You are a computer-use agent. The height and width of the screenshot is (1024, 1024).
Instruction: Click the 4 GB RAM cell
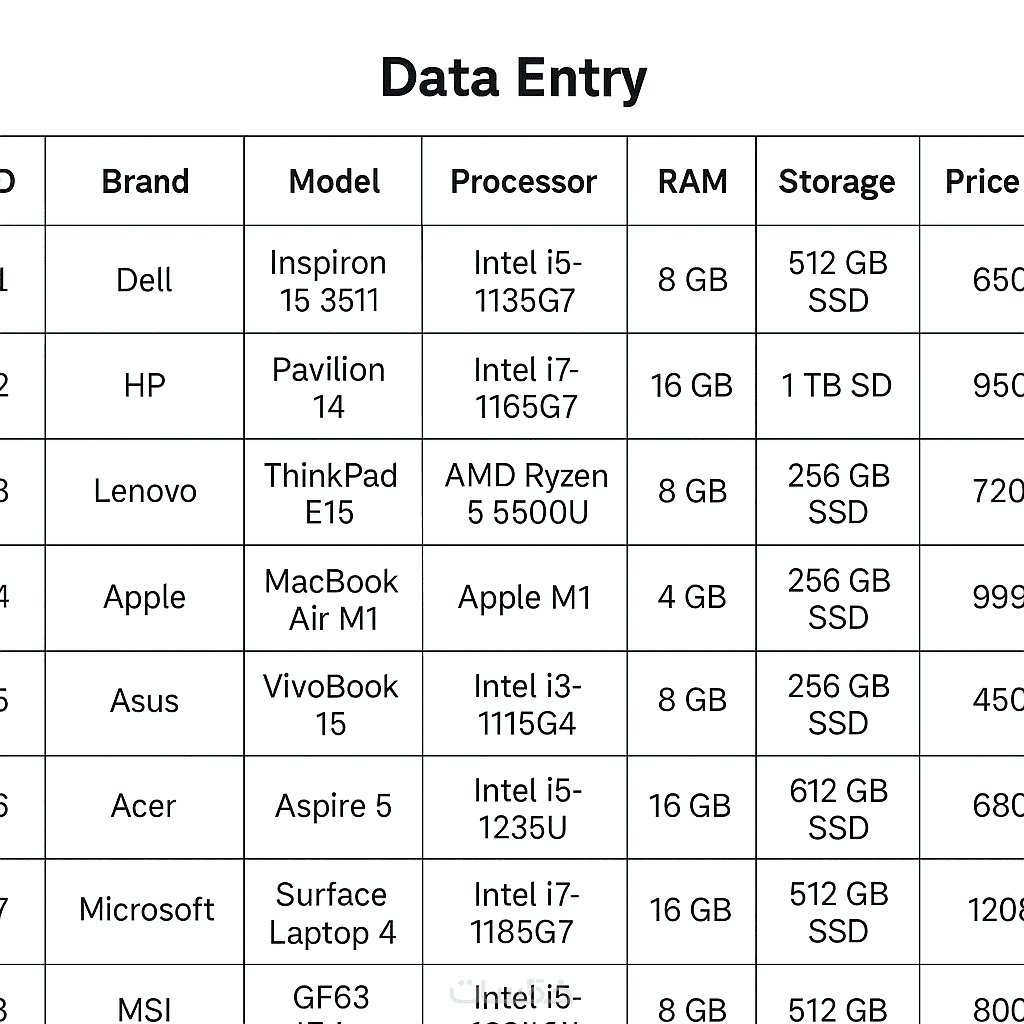pos(692,598)
